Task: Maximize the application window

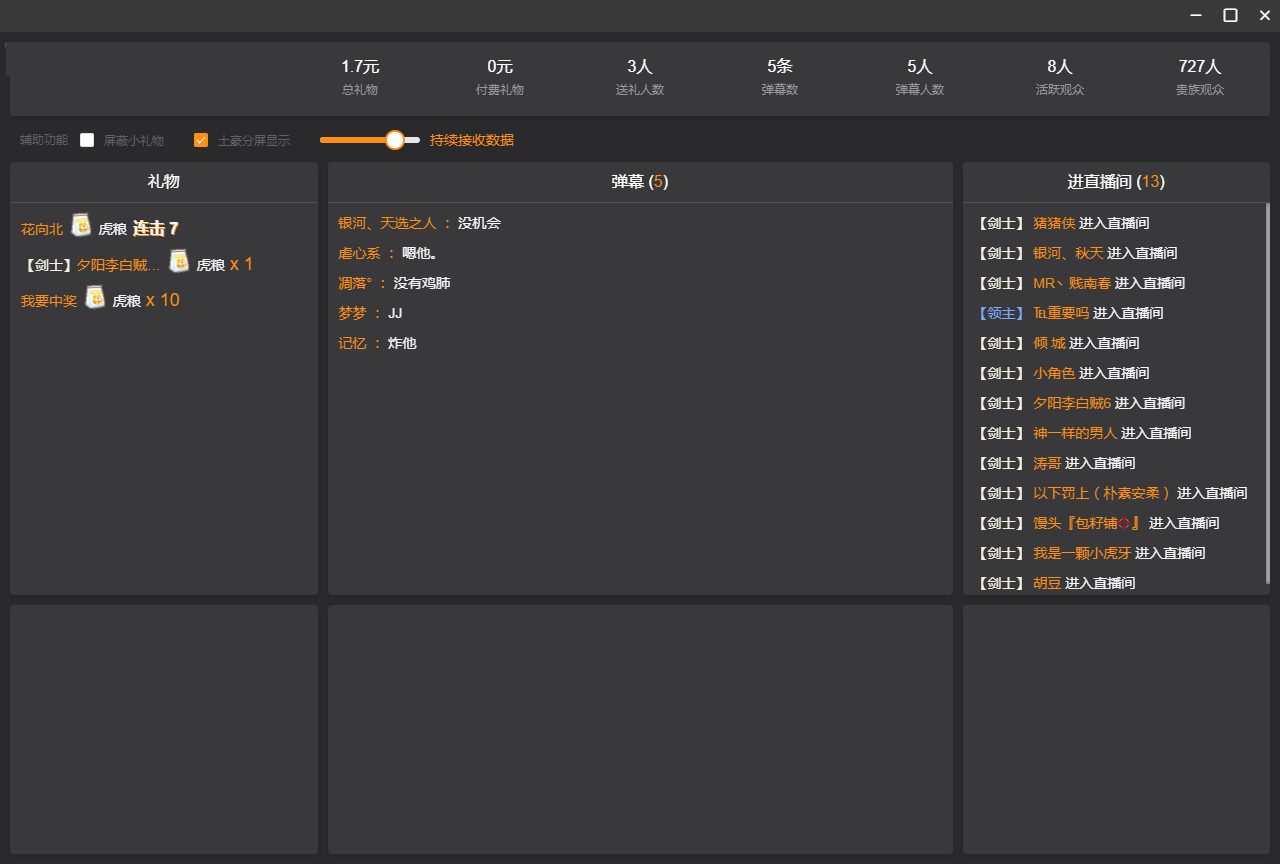Action: pos(1230,15)
